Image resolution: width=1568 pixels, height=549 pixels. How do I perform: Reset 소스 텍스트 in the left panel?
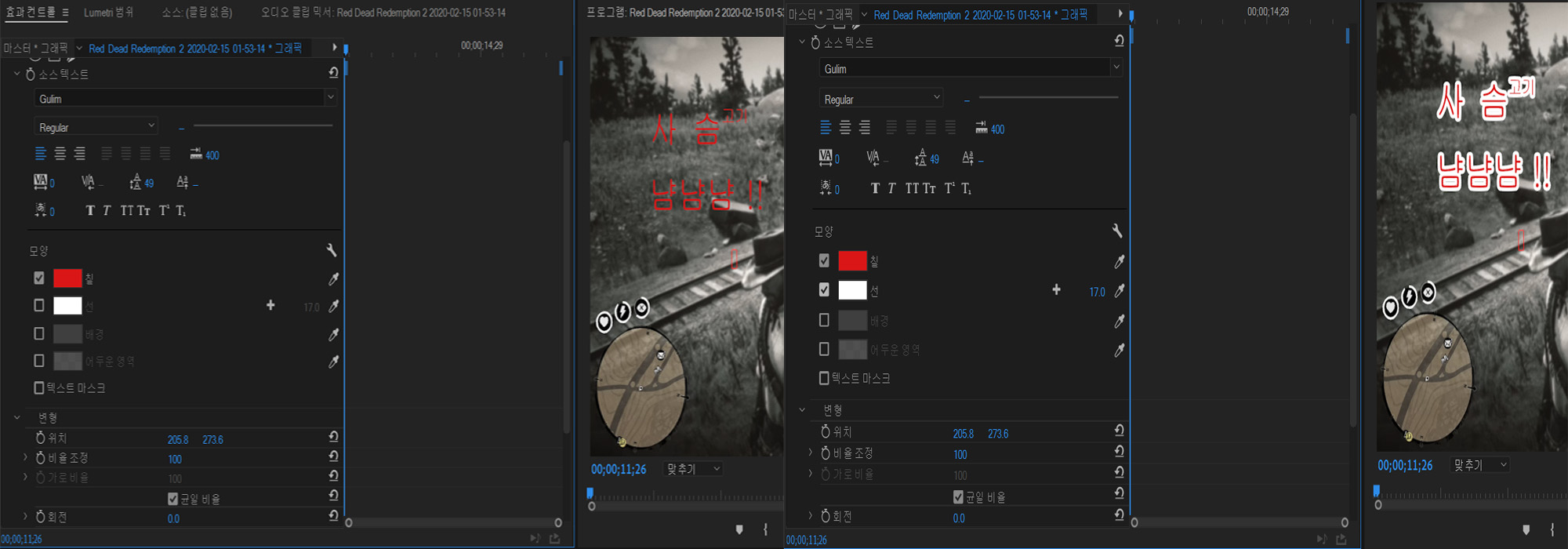333,73
